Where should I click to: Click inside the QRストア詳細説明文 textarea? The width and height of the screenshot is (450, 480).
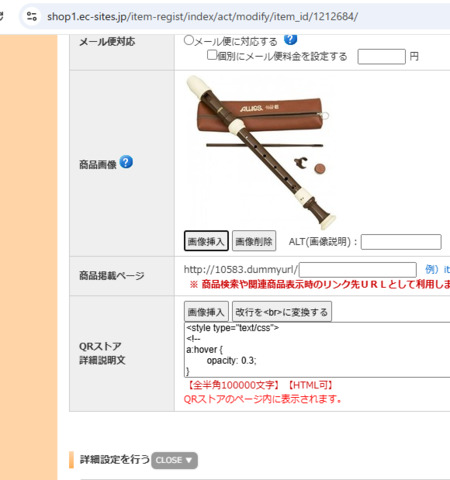tap(317, 350)
